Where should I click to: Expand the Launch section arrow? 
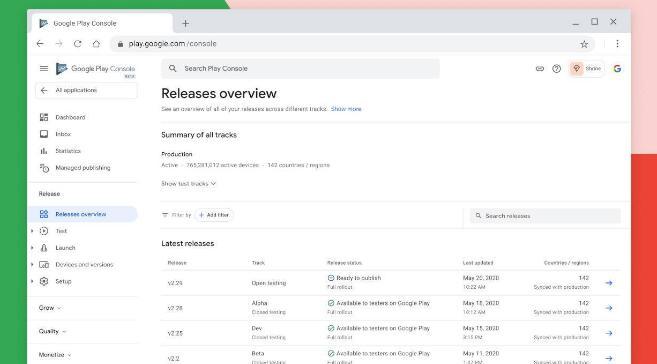(32, 248)
